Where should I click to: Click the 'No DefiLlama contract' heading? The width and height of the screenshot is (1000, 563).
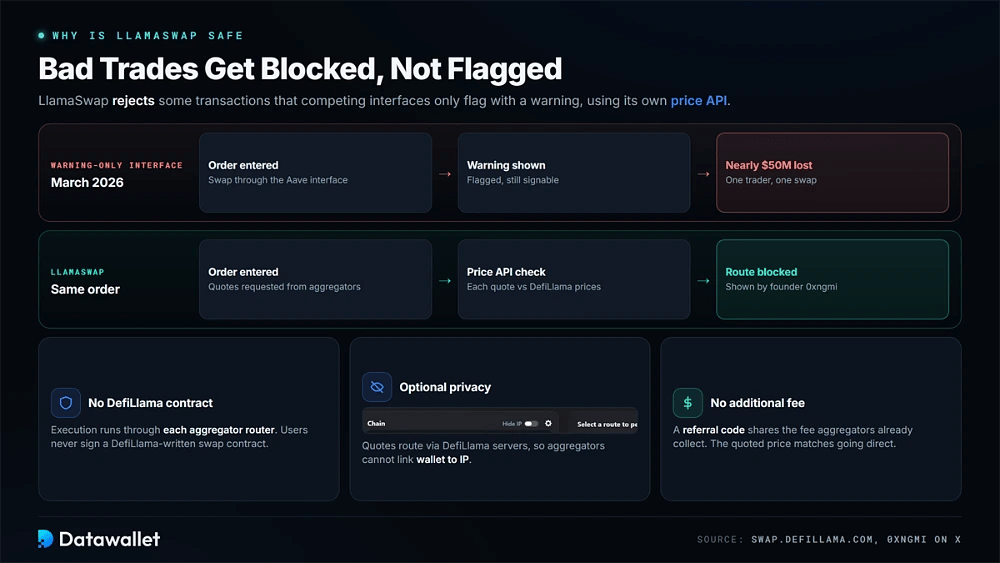tap(151, 403)
